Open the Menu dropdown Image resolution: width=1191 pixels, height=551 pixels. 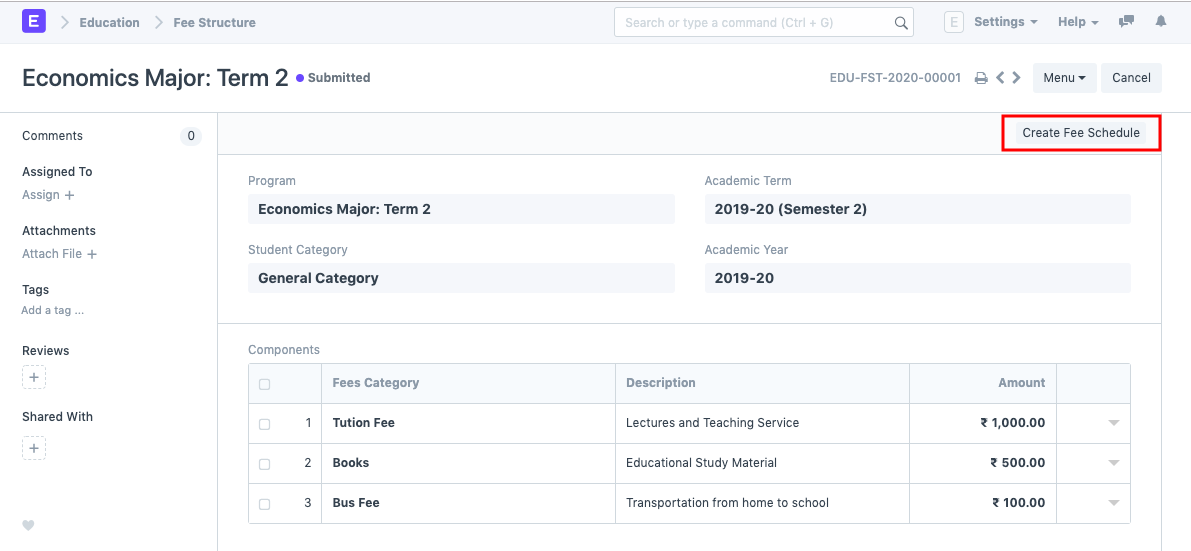click(1064, 78)
